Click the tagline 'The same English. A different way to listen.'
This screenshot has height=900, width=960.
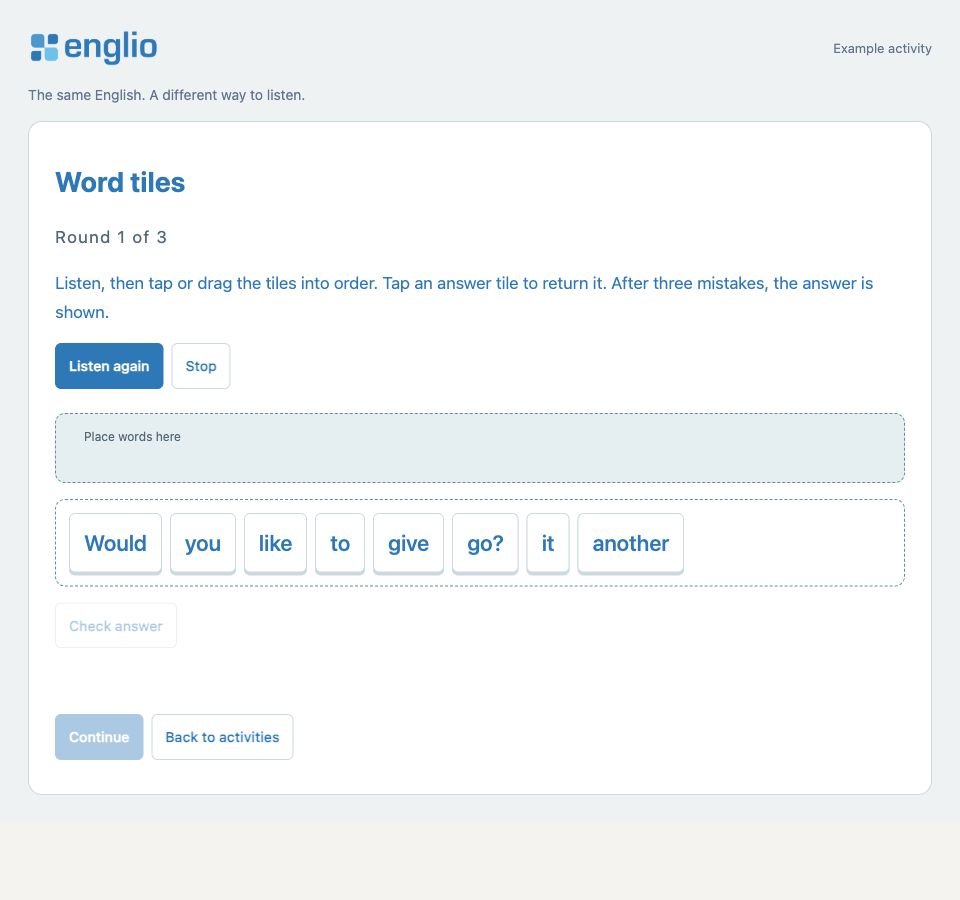pyautogui.click(x=167, y=96)
